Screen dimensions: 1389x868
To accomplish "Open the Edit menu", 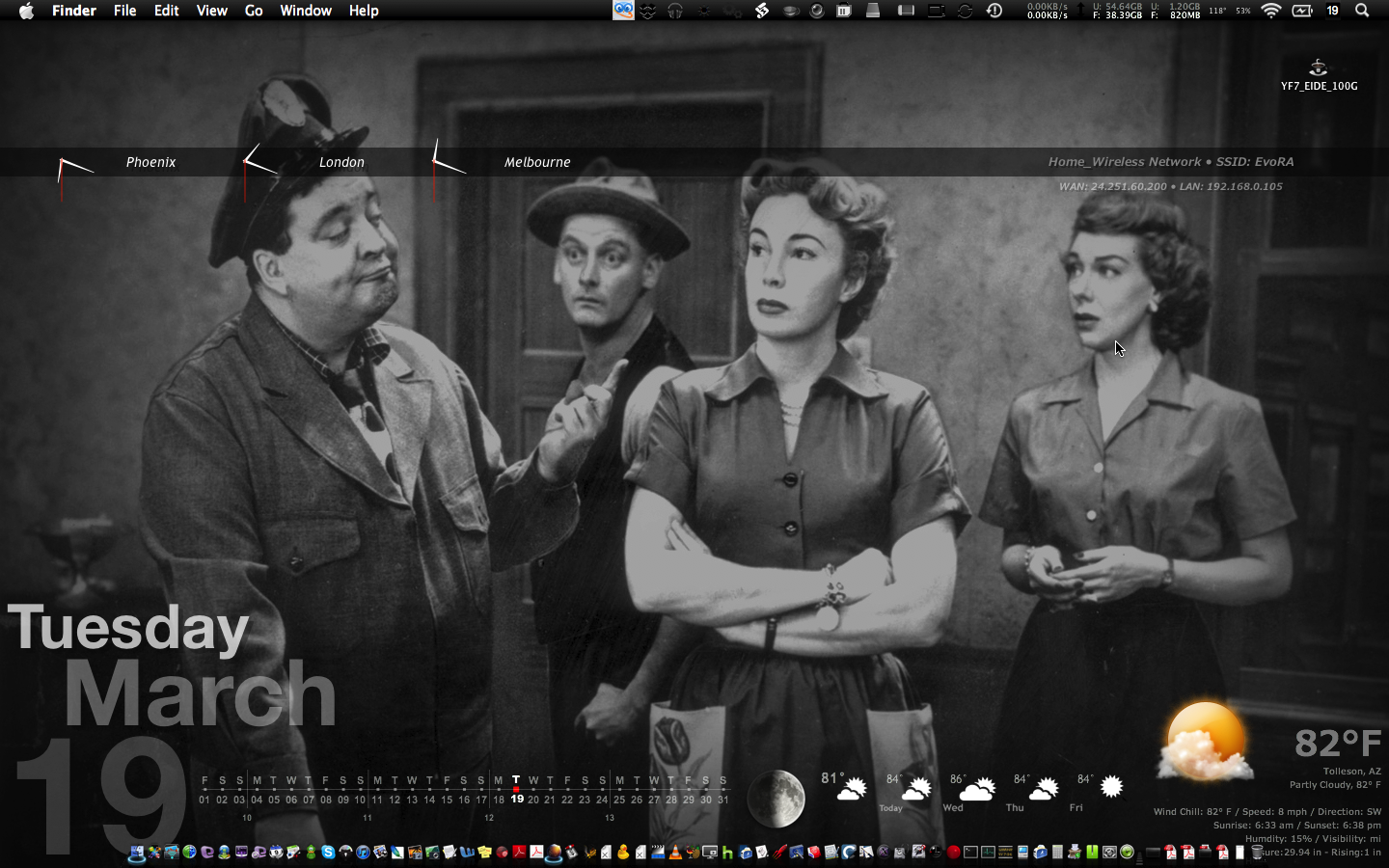I will [167, 11].
